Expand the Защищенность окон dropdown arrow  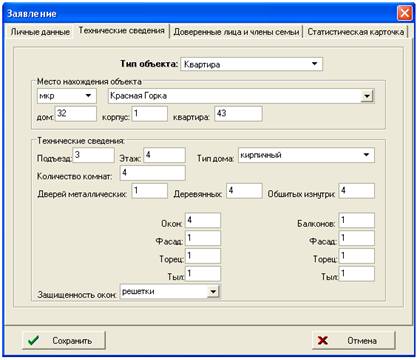(213, 292)
